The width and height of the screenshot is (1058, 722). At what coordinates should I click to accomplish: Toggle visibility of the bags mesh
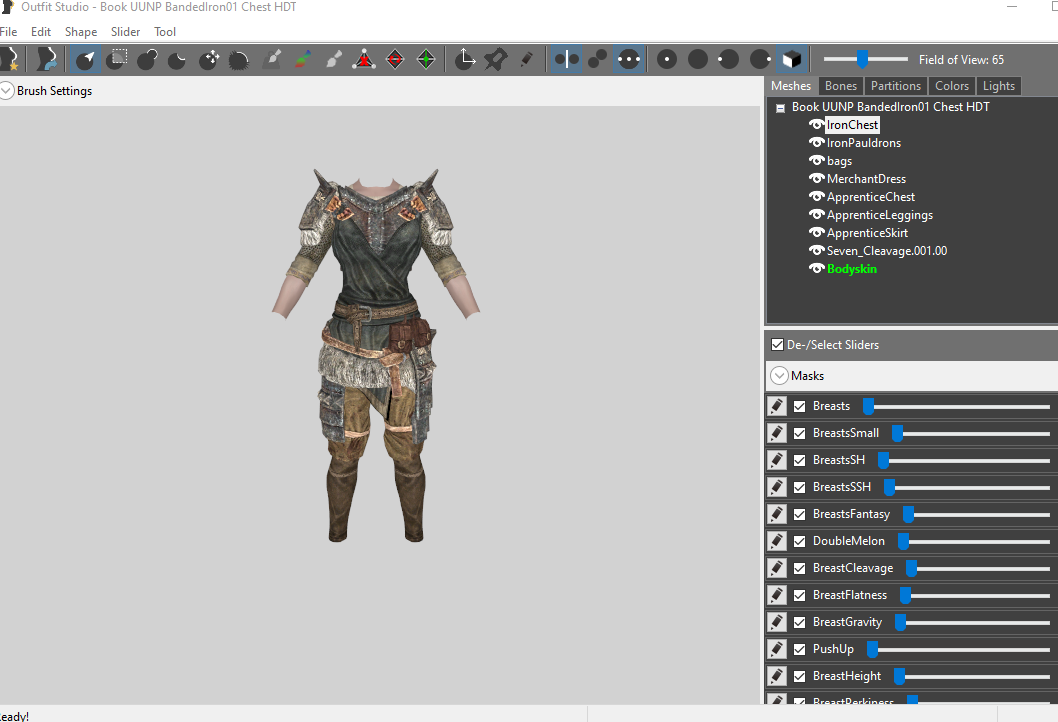(x=816, y=161)
